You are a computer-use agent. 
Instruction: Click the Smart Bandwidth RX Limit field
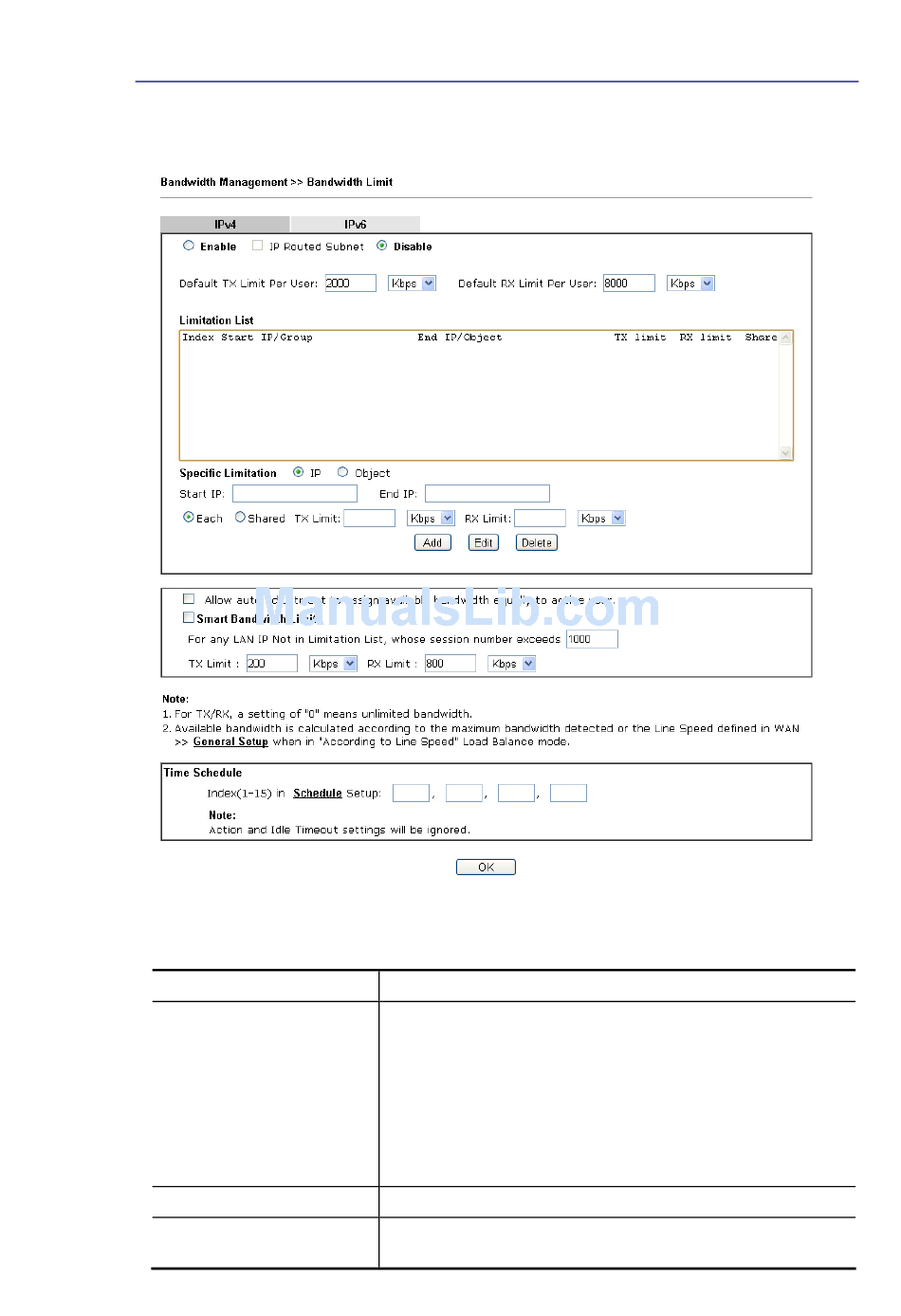450,664
